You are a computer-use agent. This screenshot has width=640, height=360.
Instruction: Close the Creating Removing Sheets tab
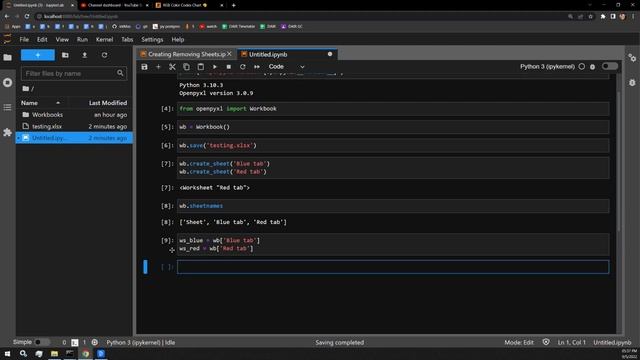pyautogui.click(x=229, y=54)
